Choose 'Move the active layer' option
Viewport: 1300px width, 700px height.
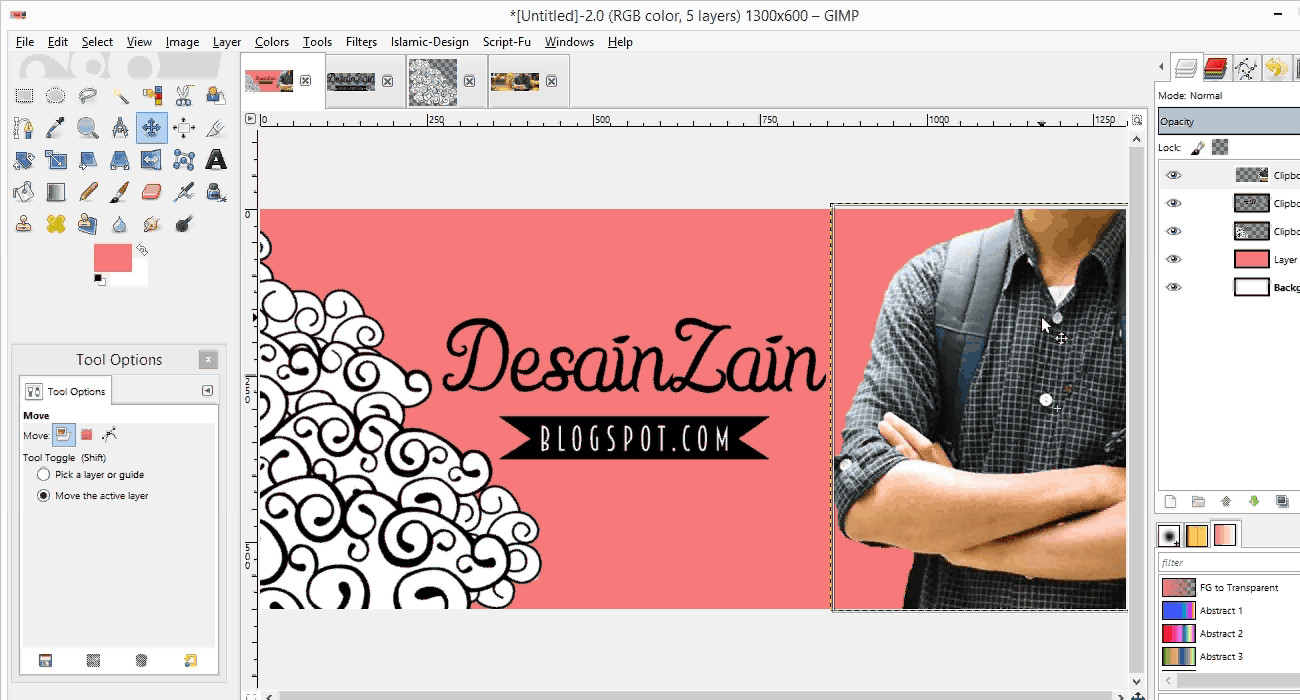click(x=93, y=496)
